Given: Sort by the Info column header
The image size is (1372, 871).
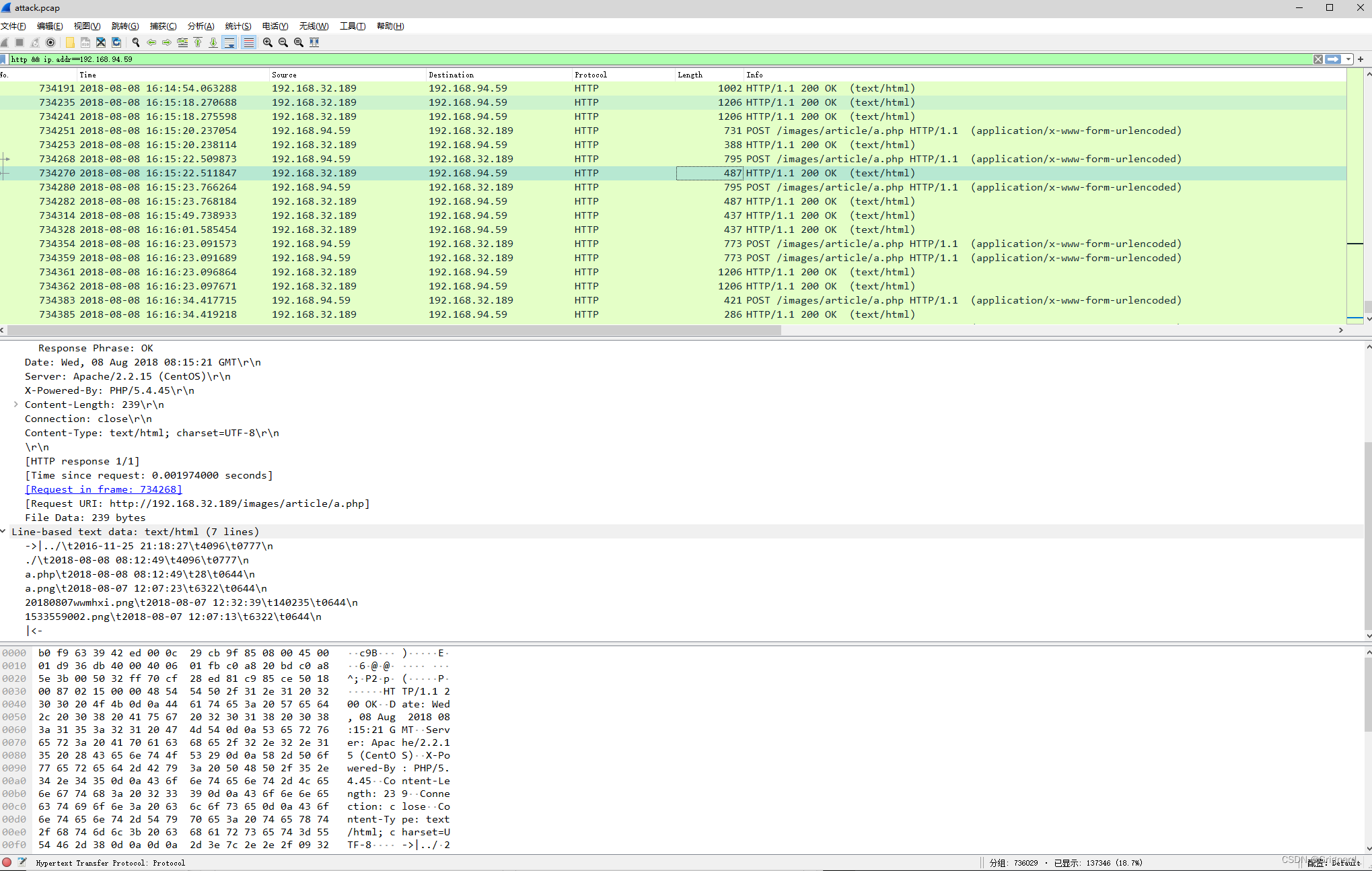Looking at the screenshot, I should point(1044,75).
